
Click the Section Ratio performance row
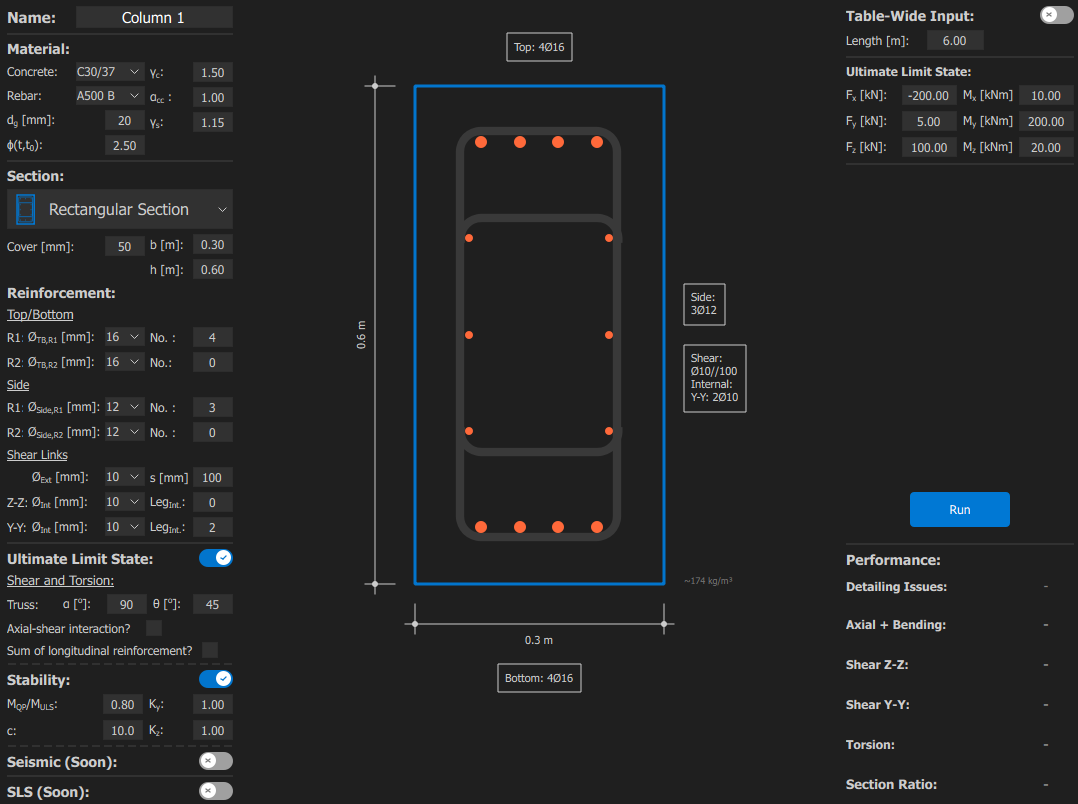(x=959, y=785)
